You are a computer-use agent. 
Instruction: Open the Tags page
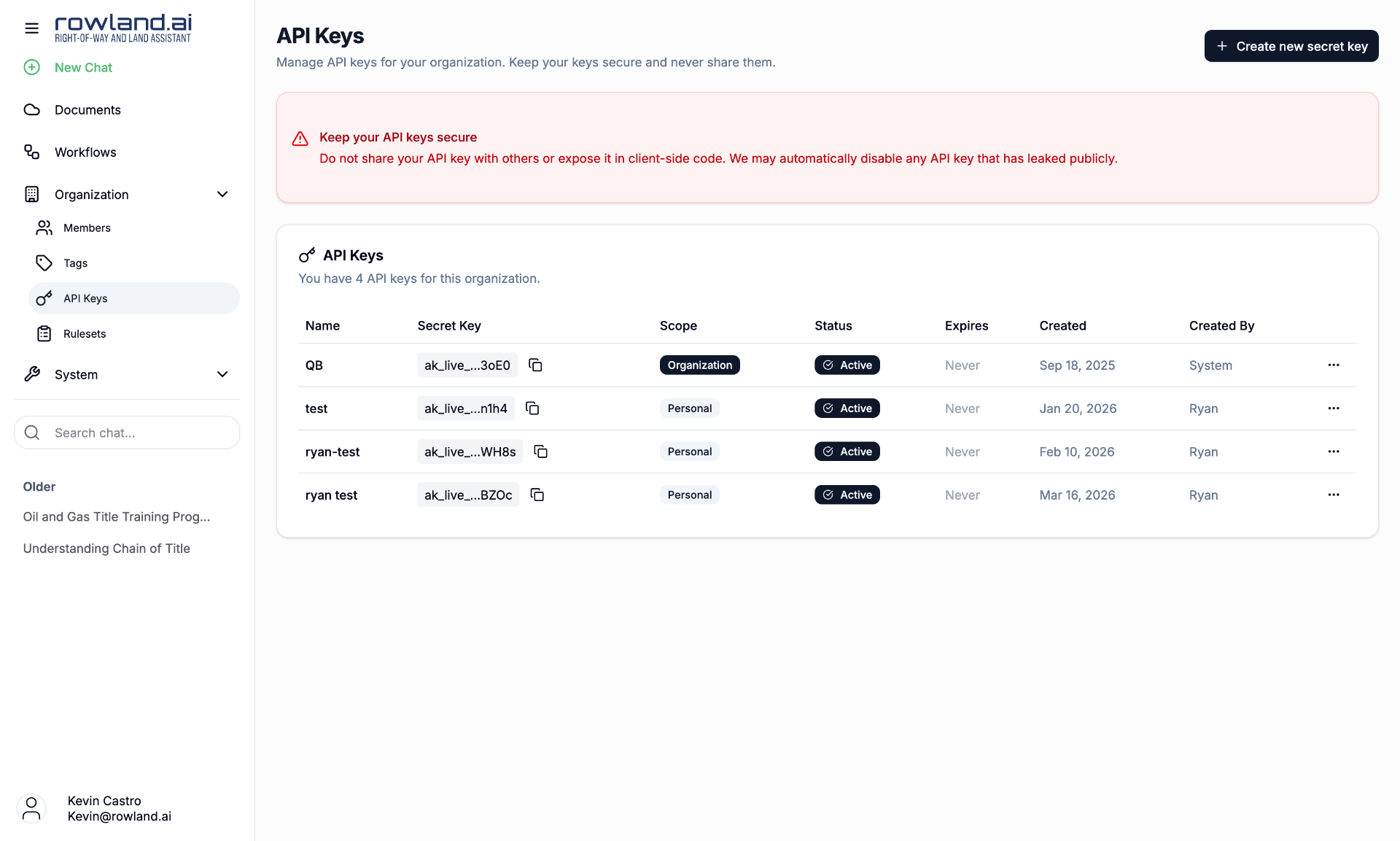[134, 263]
